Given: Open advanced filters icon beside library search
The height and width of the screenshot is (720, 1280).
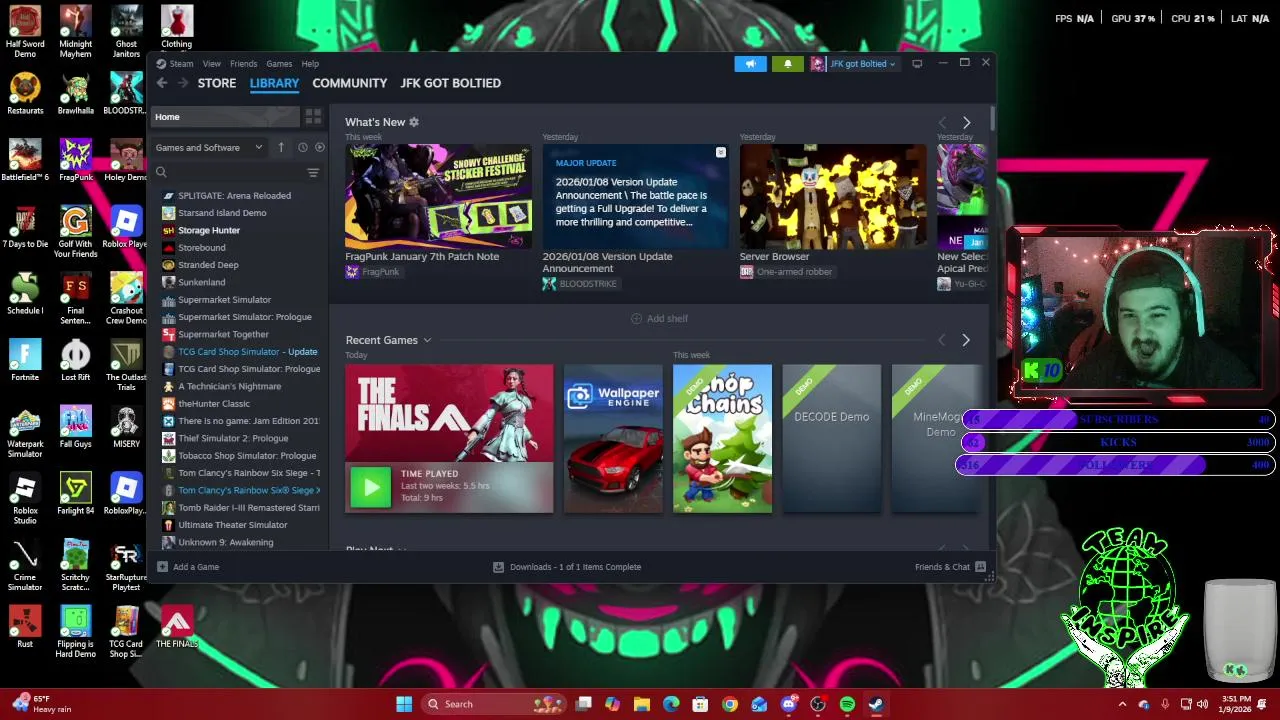Looking at the screenshot, I should pyautogui.click(x=313, y=172).
